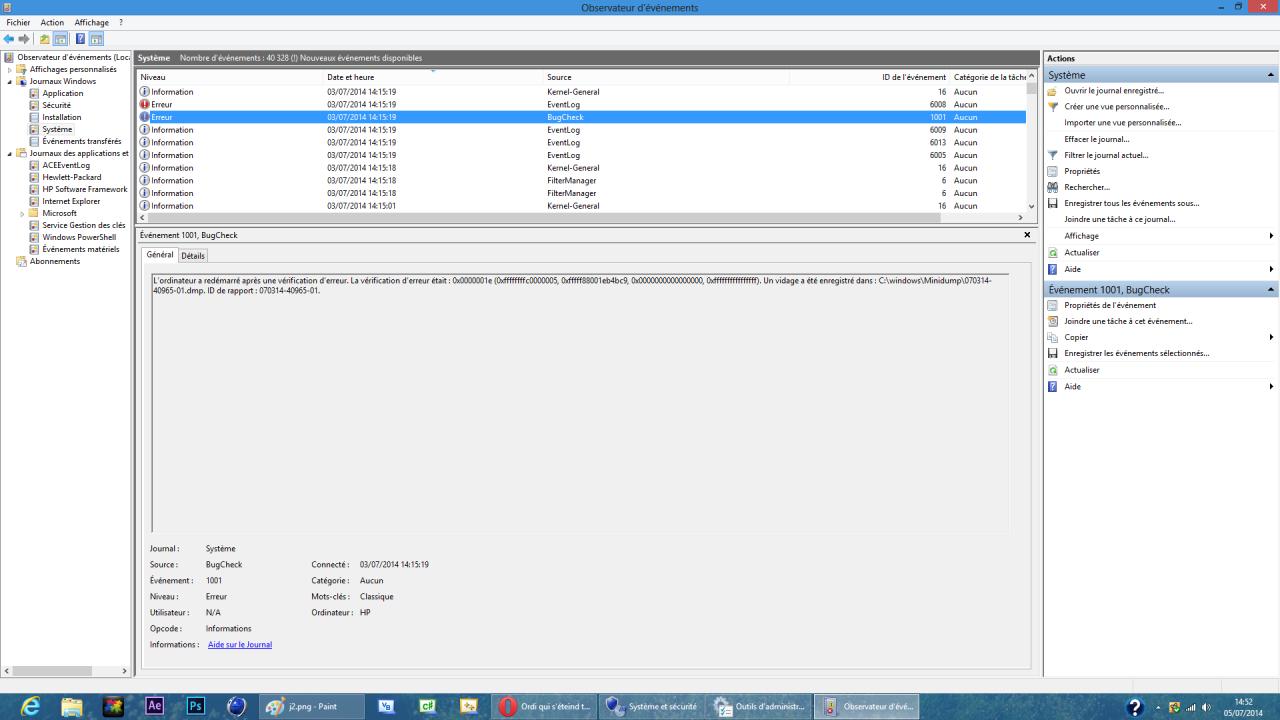The height and width of the screenshot is (720, 1280).
Task: Select the 'Installation' log in the tree
Action: point(62,118)
